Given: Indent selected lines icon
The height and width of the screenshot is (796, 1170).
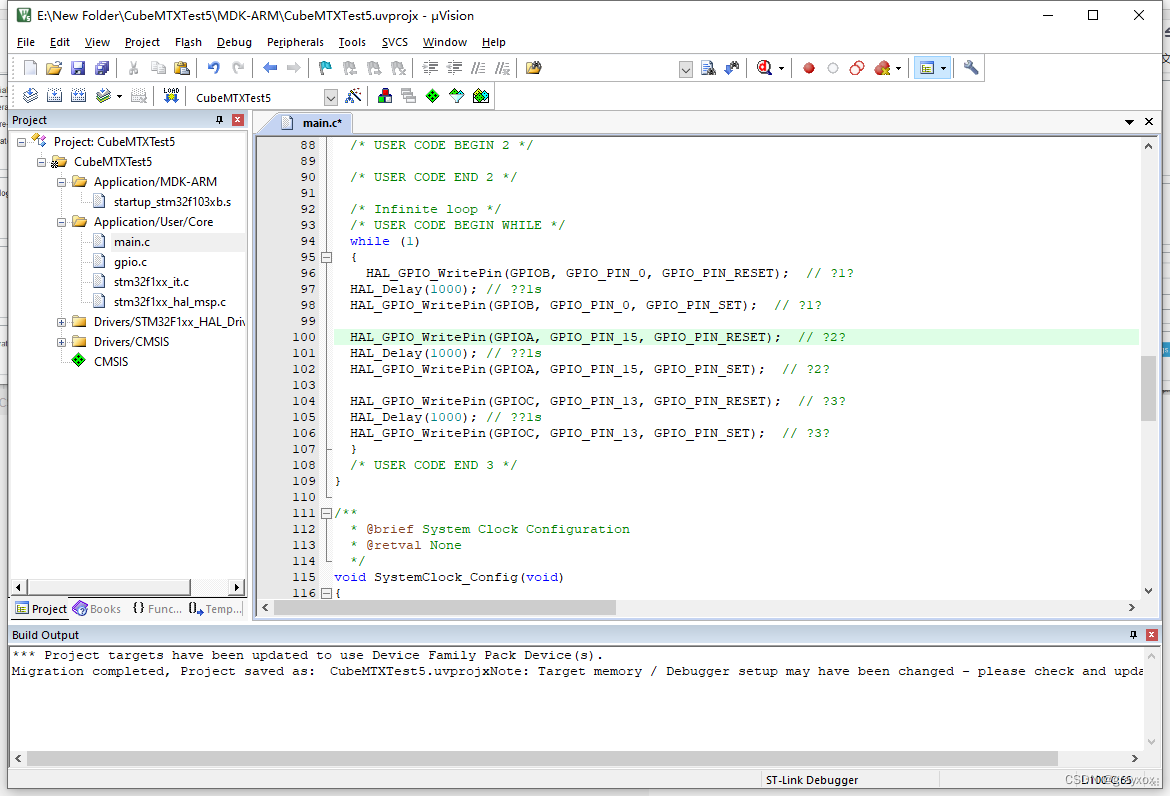Looking at the screenshot, I should pos(430,68).
